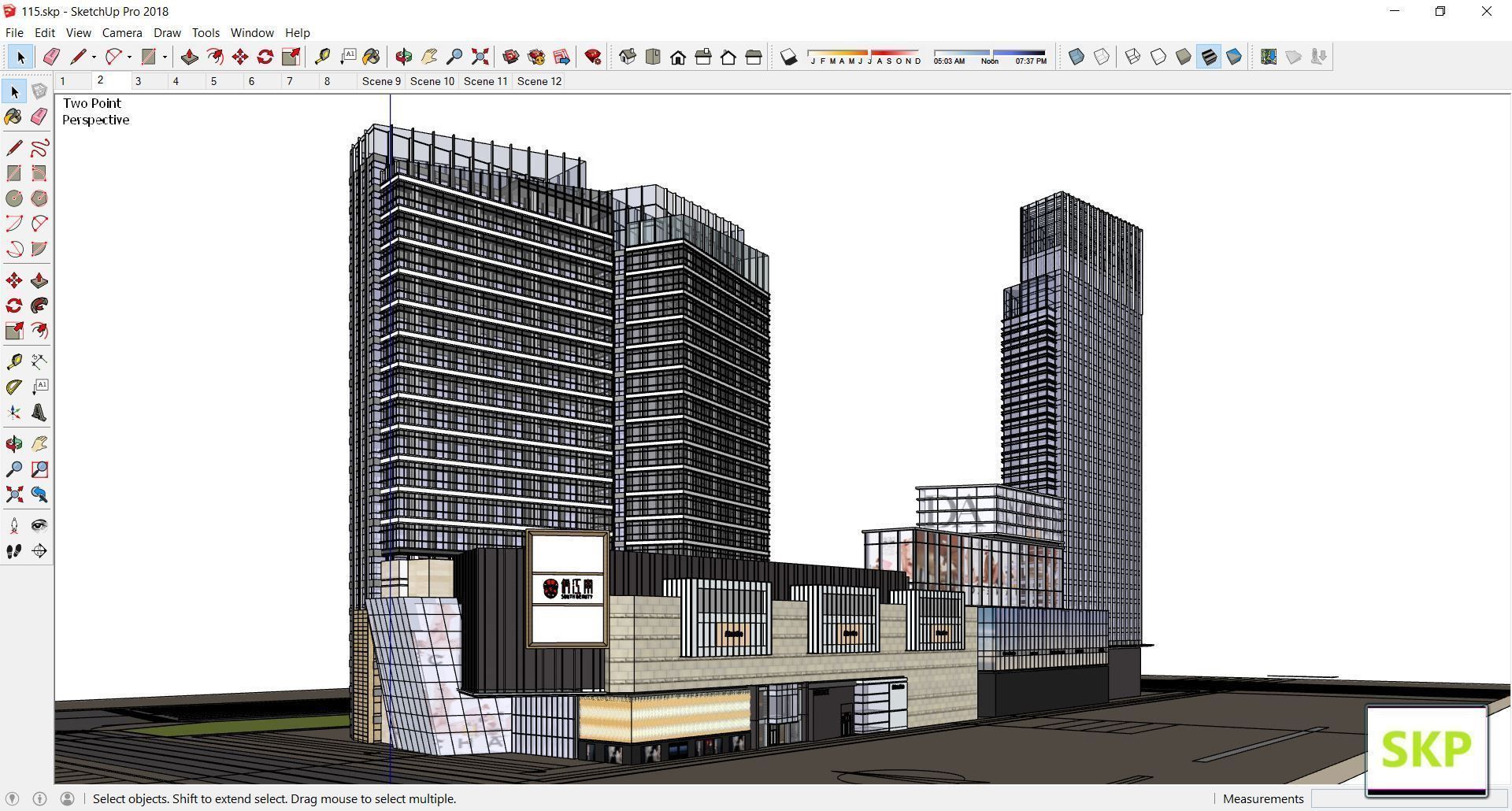This screenshot has height=811, width=1512.
Task: Select the Pan hand tool in top toolbar
Action: (429, 57)
